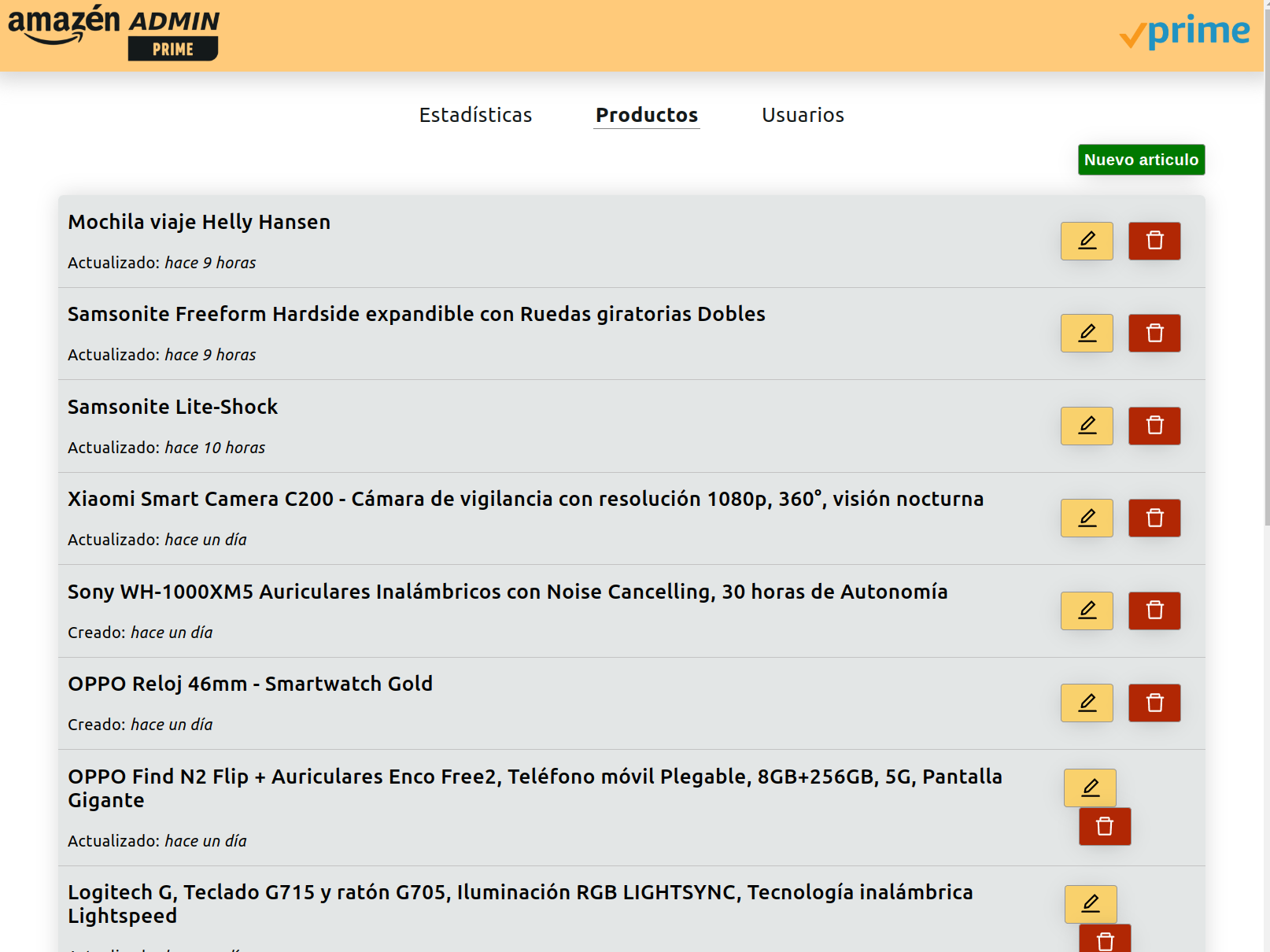This screenshot has height=952, width=1270.
Task: Delete the OPPO Reloj 46mm Smartwatch product
Action: pyautogui.click(x=1154, y=703)
